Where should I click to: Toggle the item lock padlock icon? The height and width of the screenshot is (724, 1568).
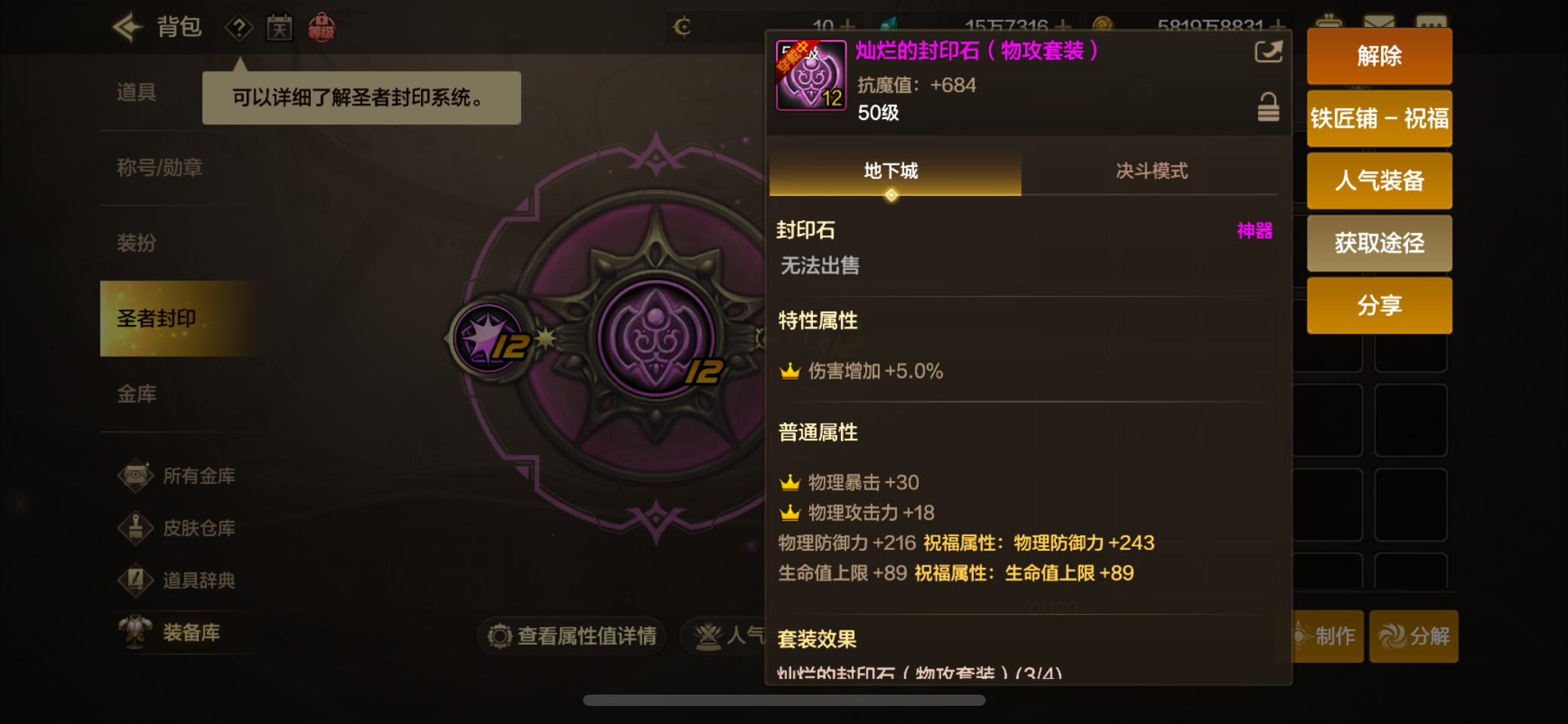tap(1268, 107)
